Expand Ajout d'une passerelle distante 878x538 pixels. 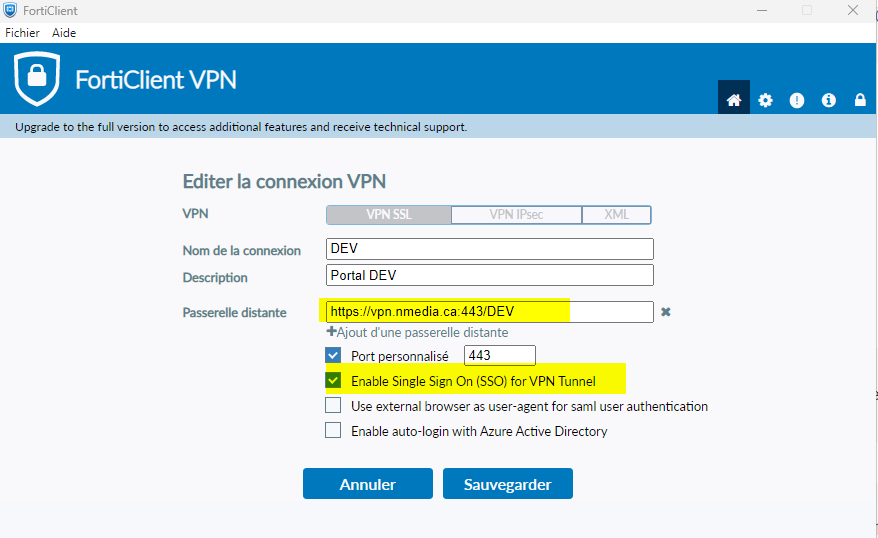click(417, 332)
